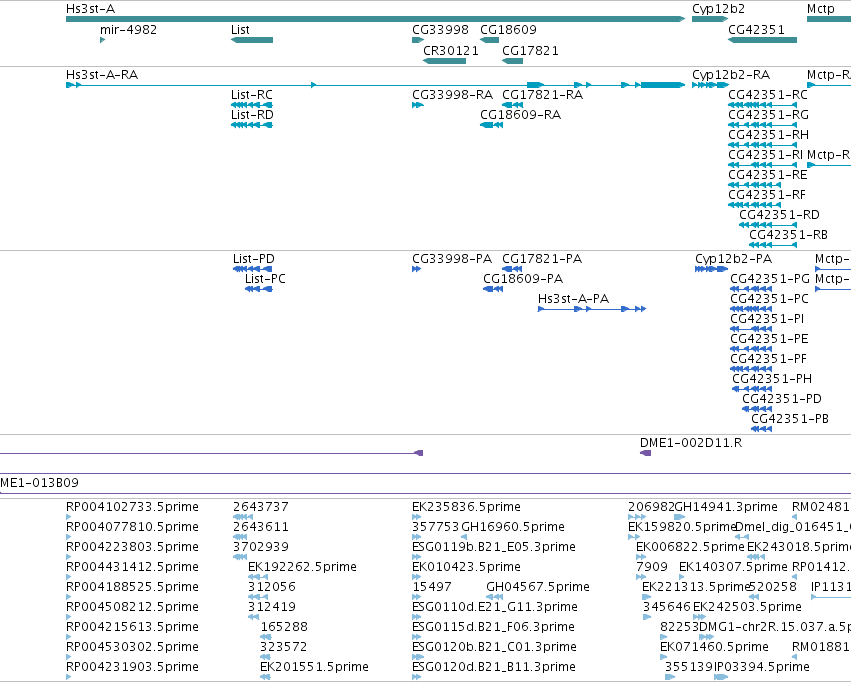
Task: Click the mir-4982 gene label
Action: click(x=129, y=30)
